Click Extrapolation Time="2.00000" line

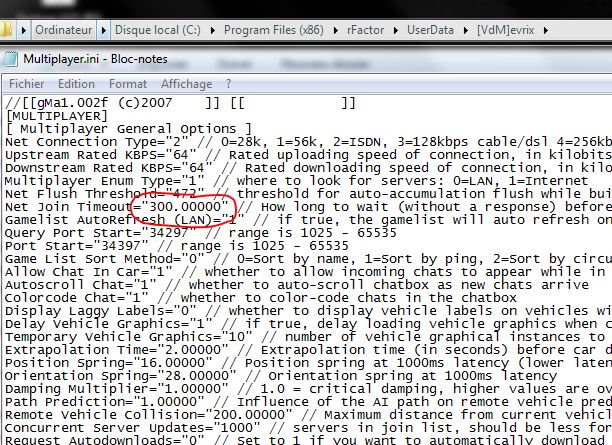coord(308,350)
